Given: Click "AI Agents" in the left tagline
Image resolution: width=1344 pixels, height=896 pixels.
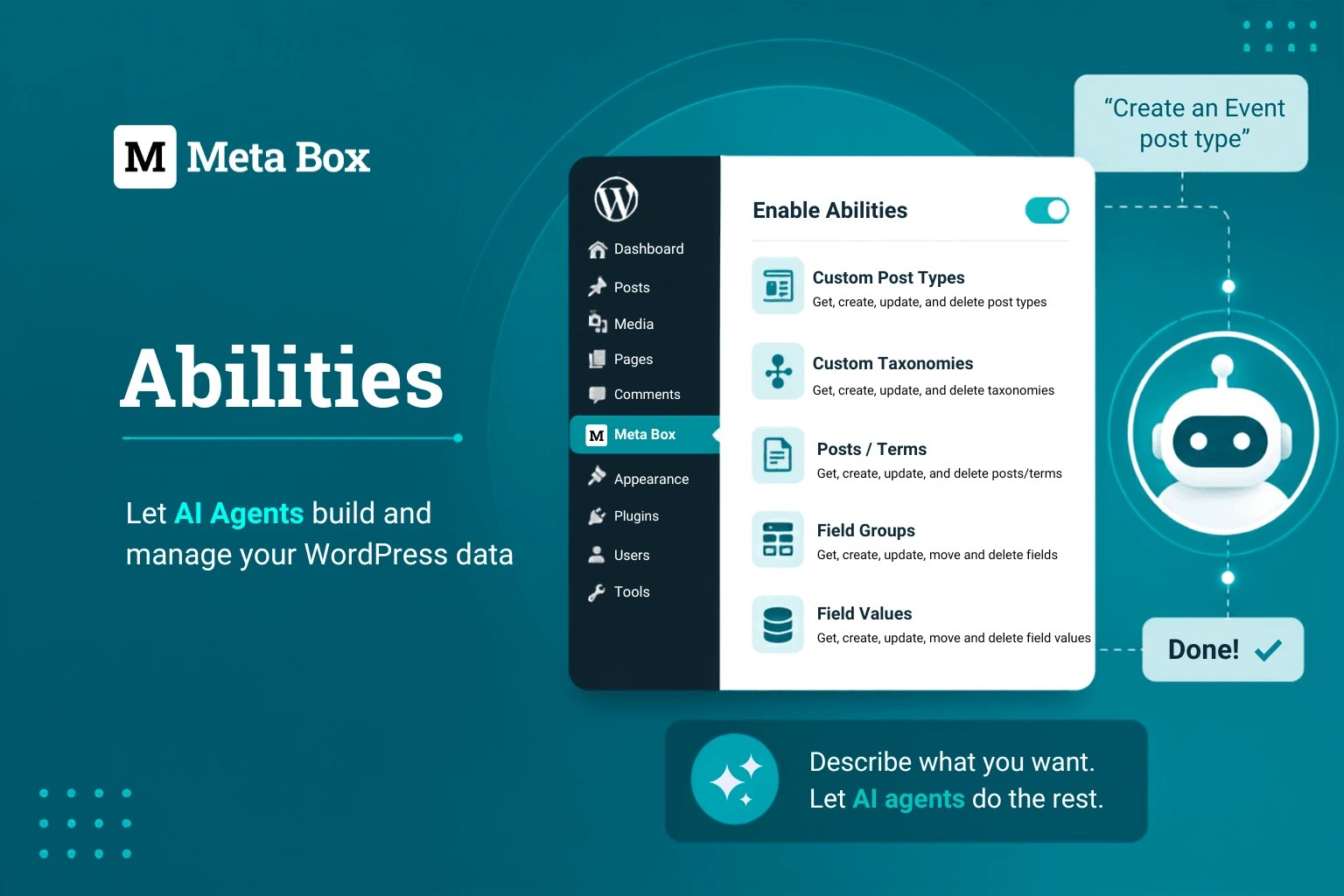Looking at the screenshot, I should coord(239,514).
